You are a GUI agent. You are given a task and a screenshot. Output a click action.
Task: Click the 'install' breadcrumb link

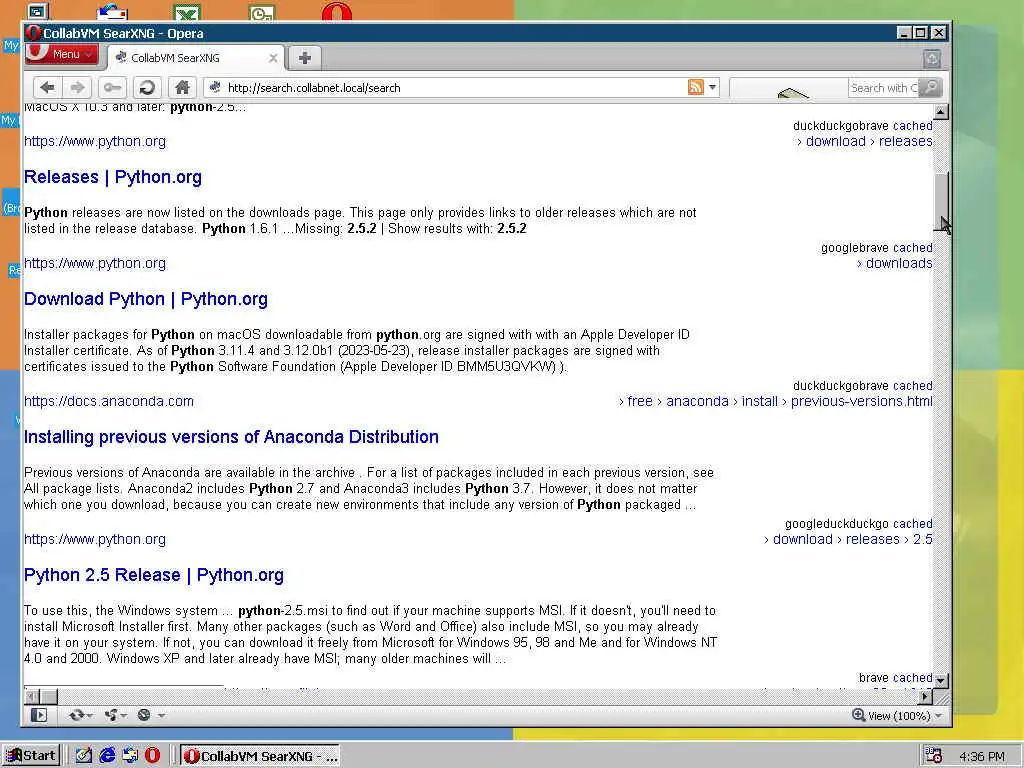pos(760,401)
